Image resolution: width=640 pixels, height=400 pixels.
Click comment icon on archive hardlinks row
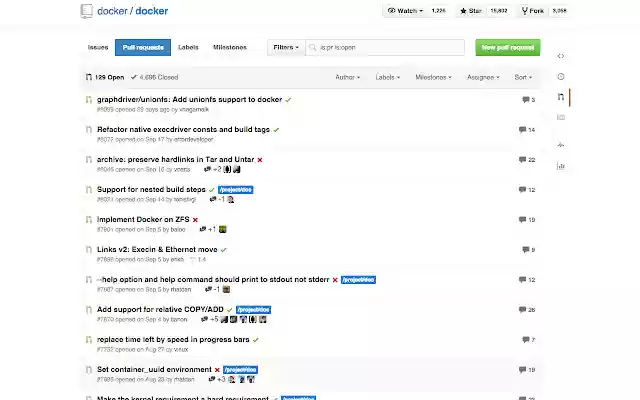[522, 160]
